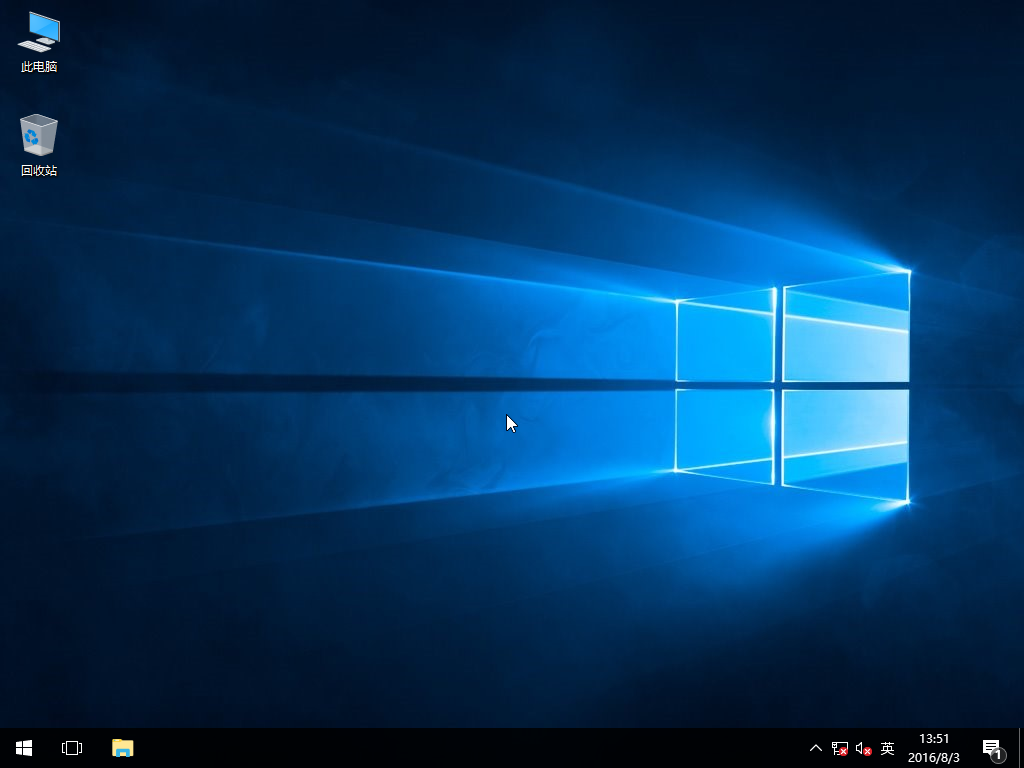Toggle the 英 input method indicator
Viewport: 1024px width, 768px height.
[x=887, y=748]
